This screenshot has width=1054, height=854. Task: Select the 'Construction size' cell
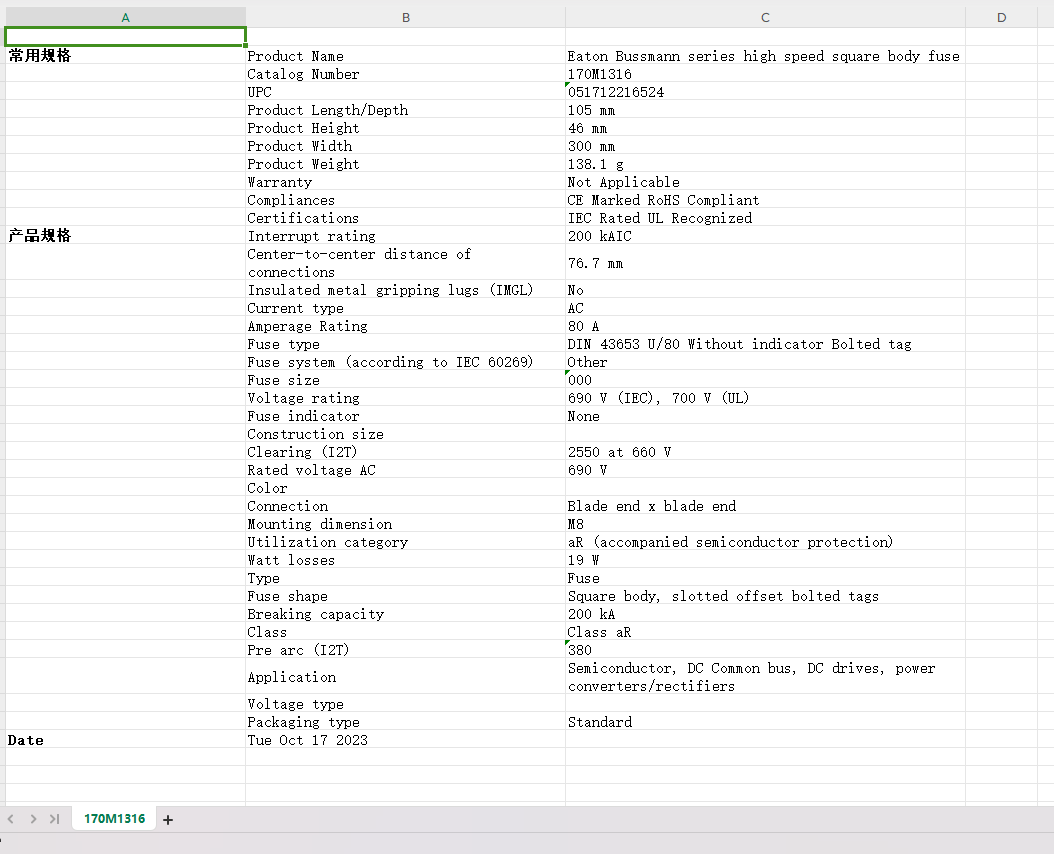click(406, 434)
